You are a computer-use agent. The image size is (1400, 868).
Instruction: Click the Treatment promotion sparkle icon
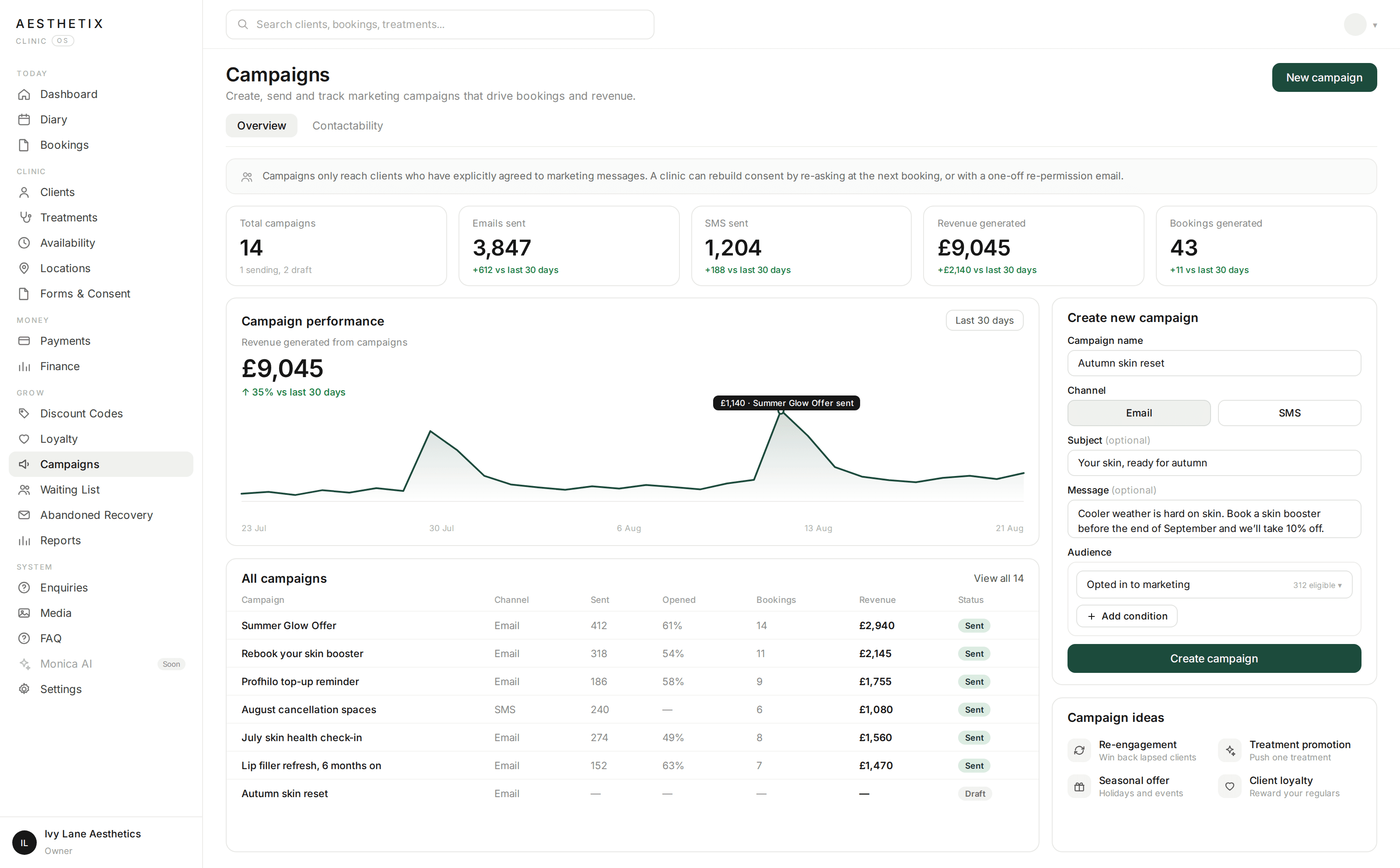(x=1229, y=750)
